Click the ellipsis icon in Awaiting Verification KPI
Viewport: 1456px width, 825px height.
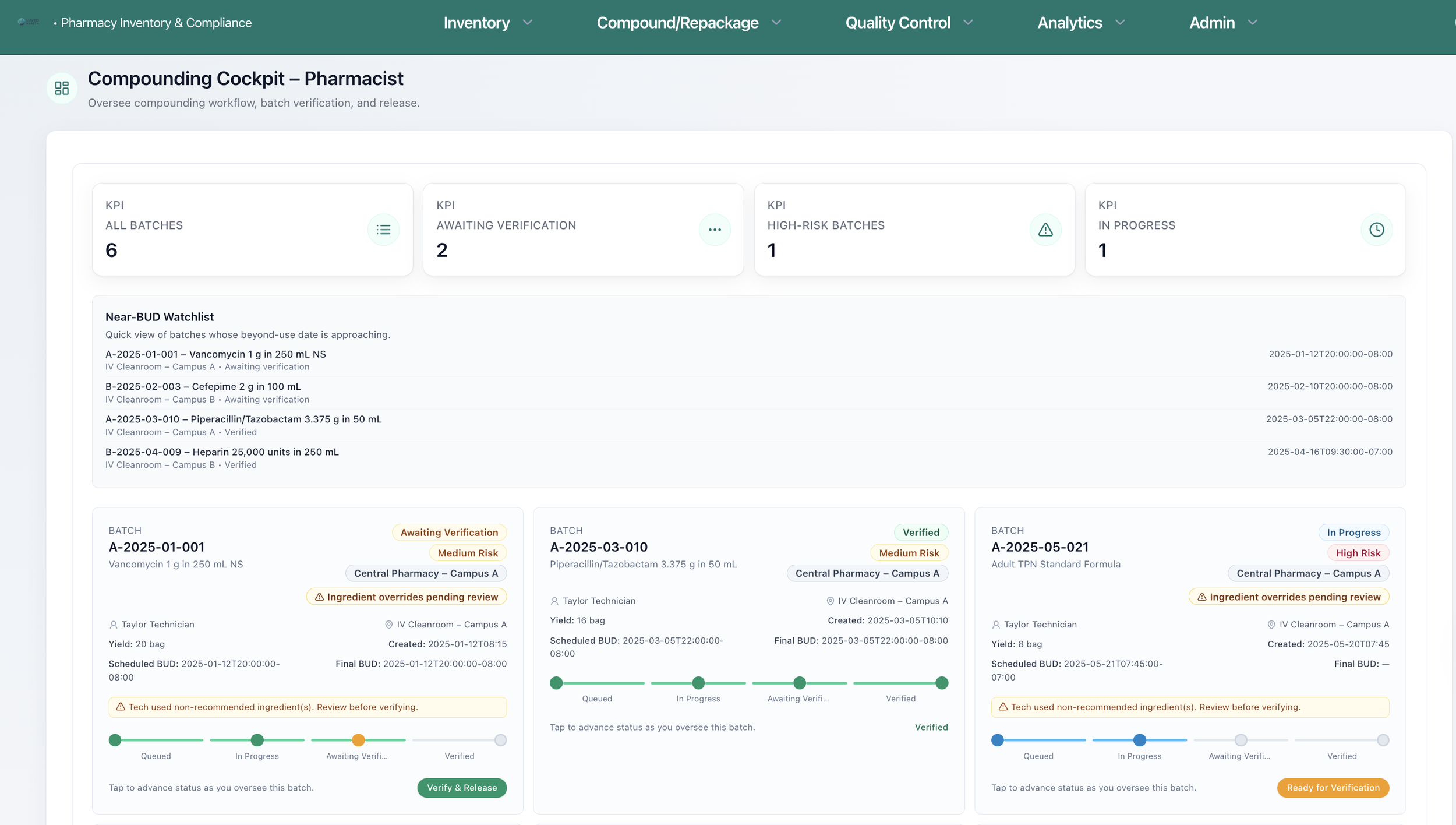(x=715, y=230)
